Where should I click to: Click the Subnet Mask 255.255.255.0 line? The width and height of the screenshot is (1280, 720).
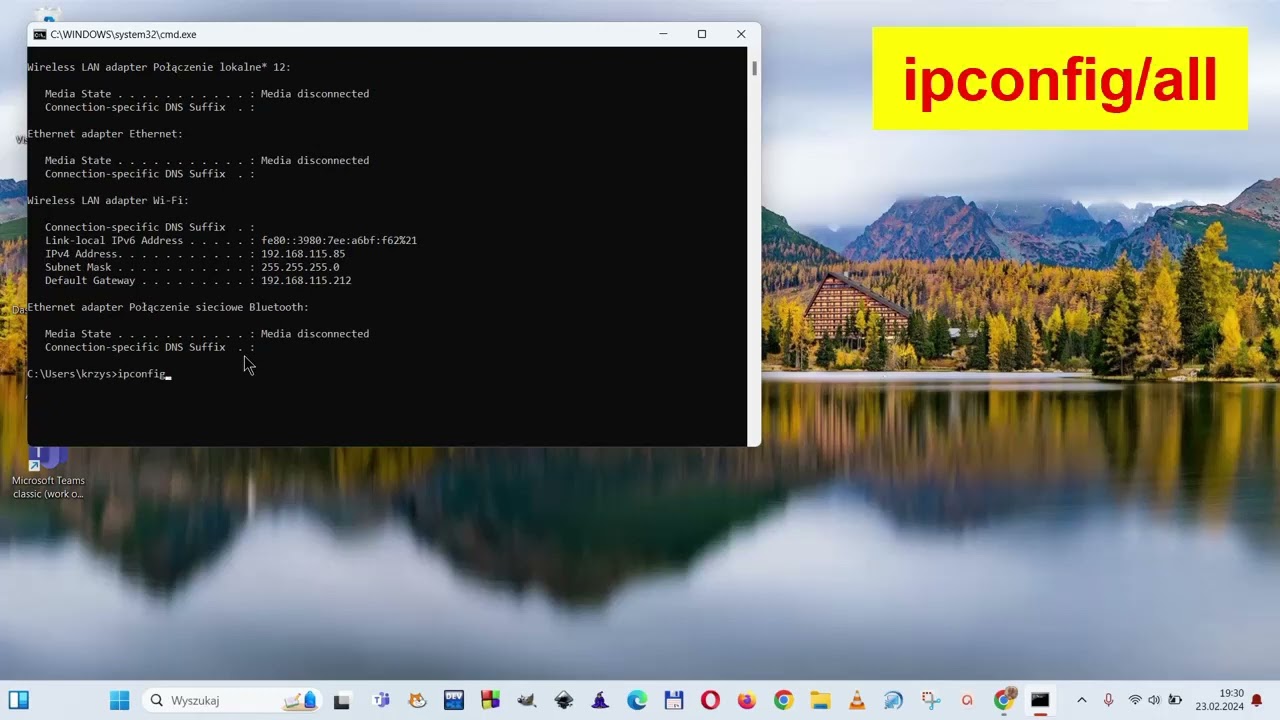pyautogui.click(x=192, y=267)
